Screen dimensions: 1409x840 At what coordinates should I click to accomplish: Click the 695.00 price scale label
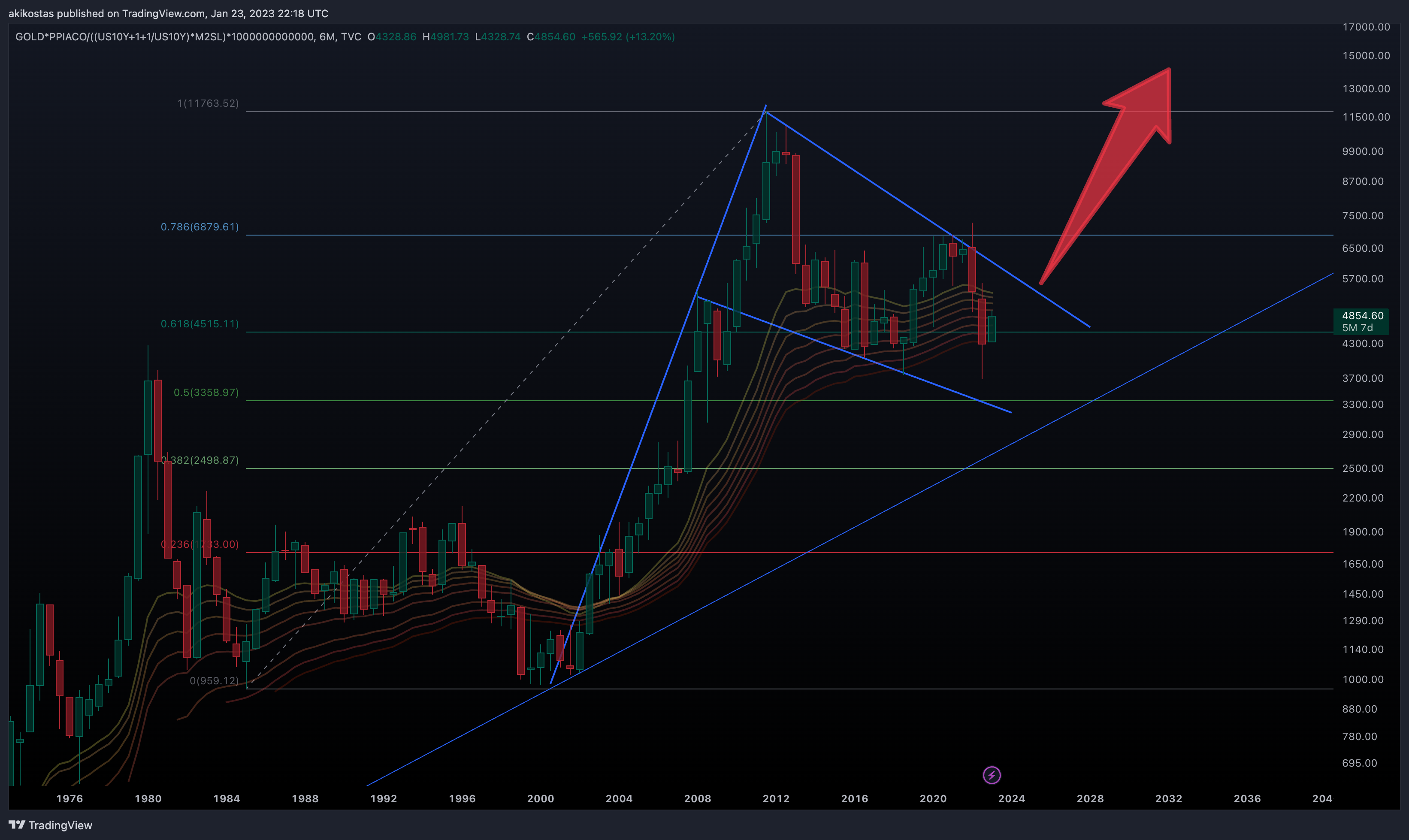1359,763
